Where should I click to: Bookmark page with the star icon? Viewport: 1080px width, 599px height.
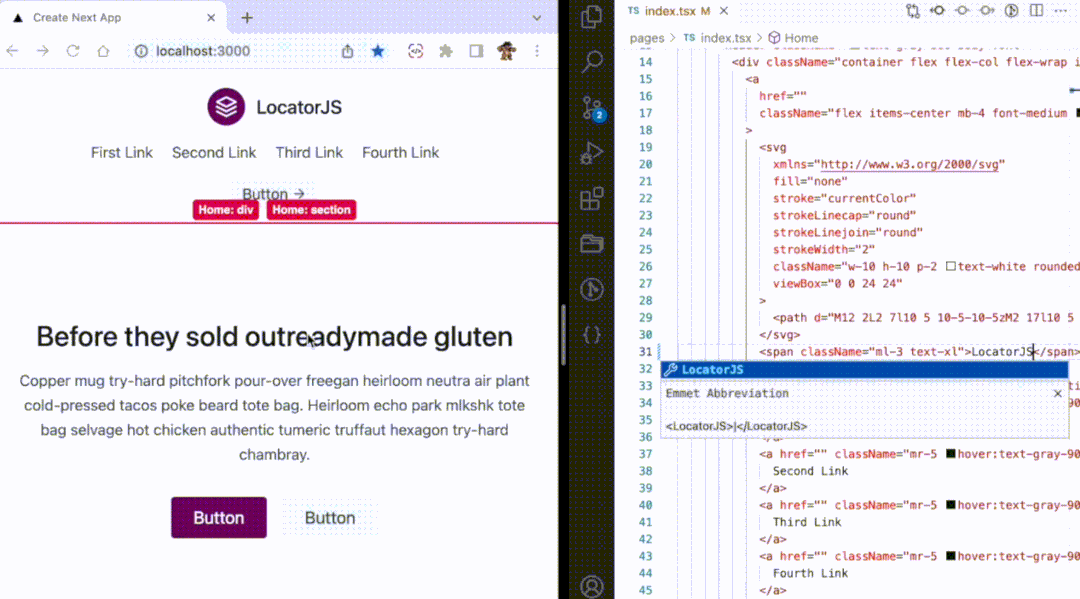pyautogui.click(x=377, y=51)
